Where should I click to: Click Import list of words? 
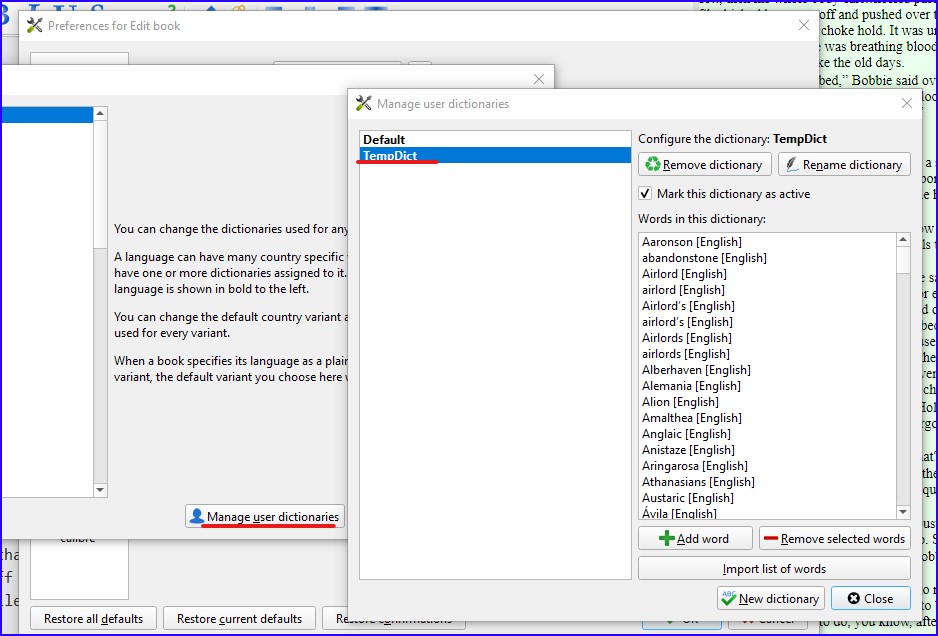(x=774, y=568)
